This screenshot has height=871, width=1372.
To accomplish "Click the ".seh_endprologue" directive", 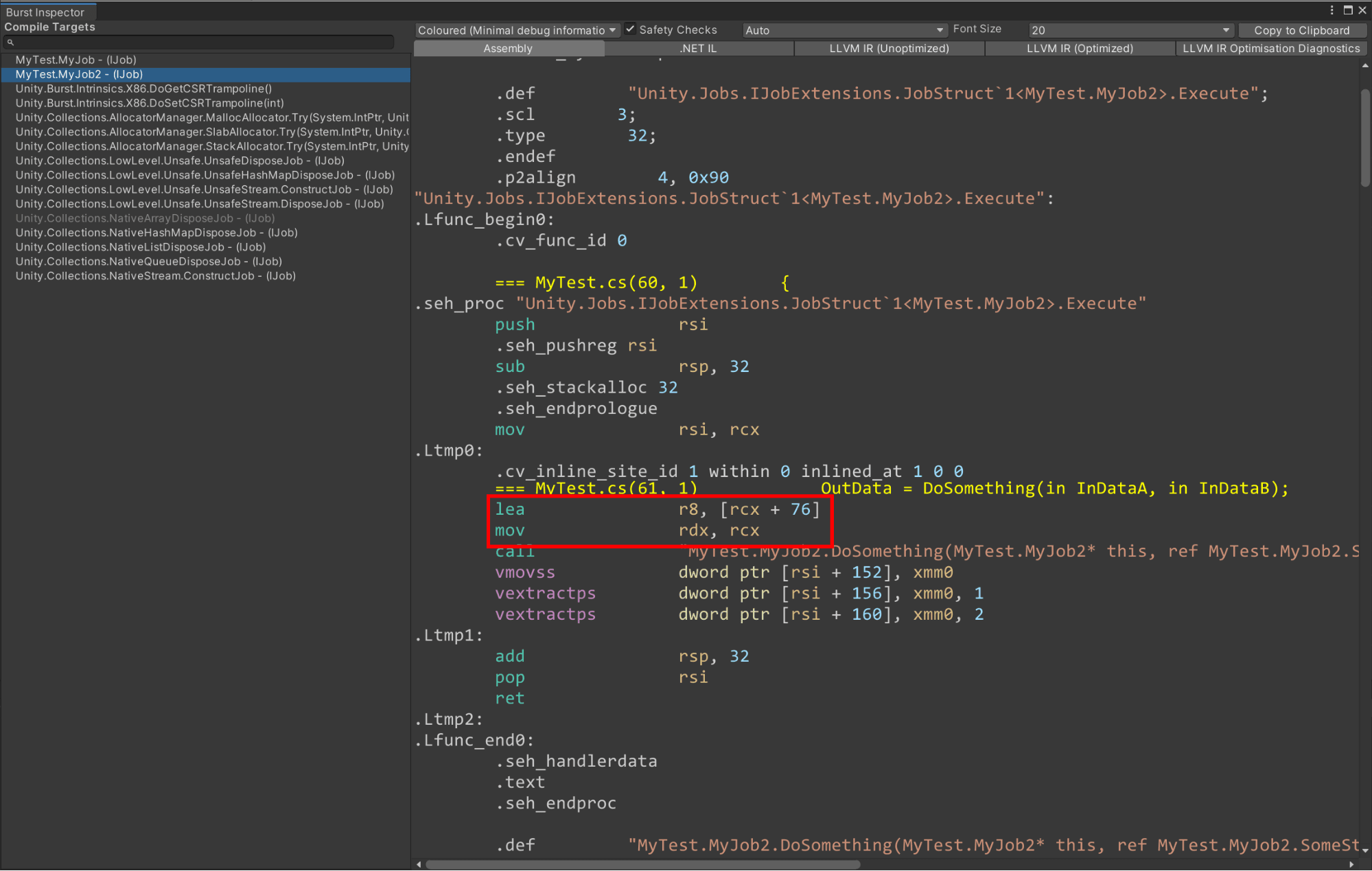I will pos(577,408).
